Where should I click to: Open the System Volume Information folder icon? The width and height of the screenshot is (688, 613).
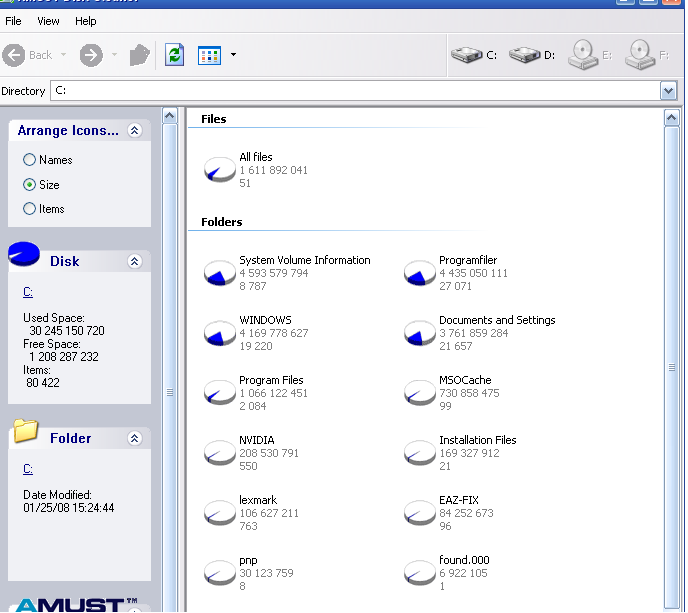click(x=219, y=273)
